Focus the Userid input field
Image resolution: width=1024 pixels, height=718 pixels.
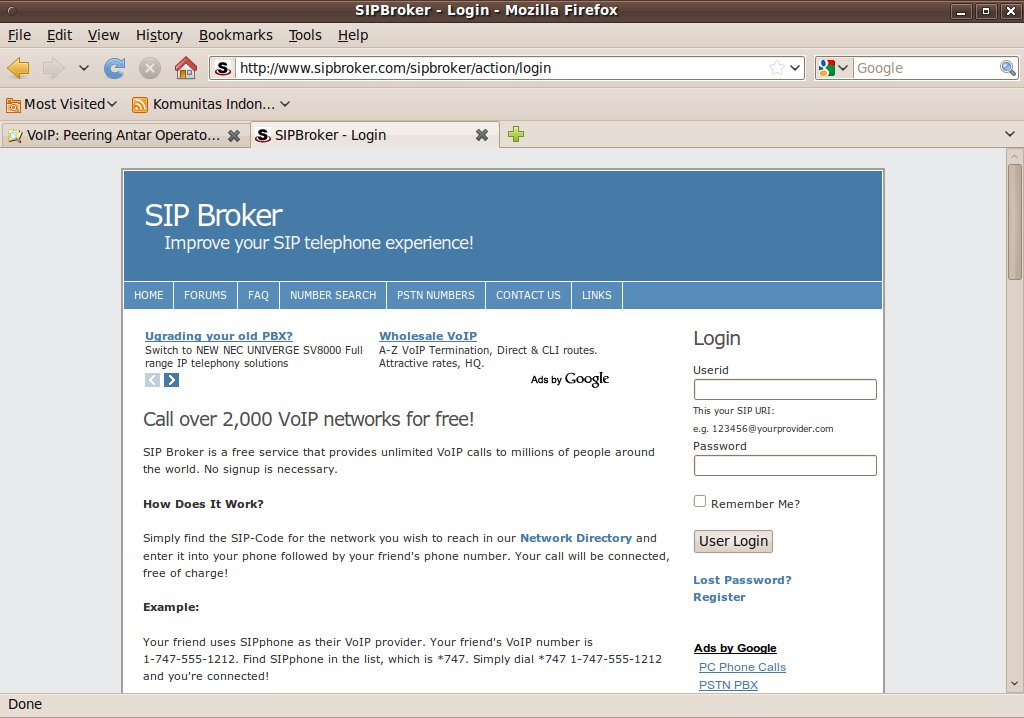click(784, 390)
